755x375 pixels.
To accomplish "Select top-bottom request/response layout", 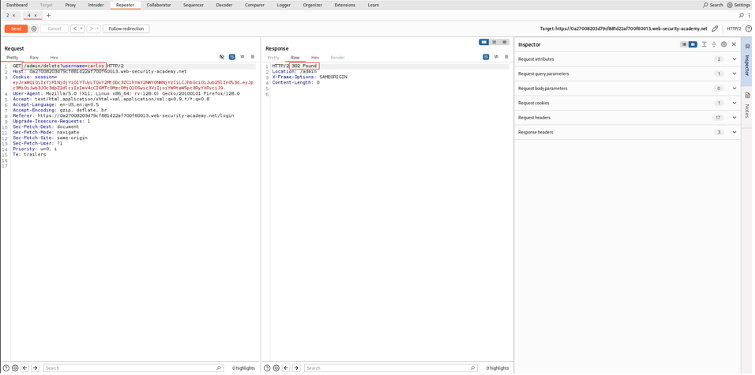I will coord(494,42).
